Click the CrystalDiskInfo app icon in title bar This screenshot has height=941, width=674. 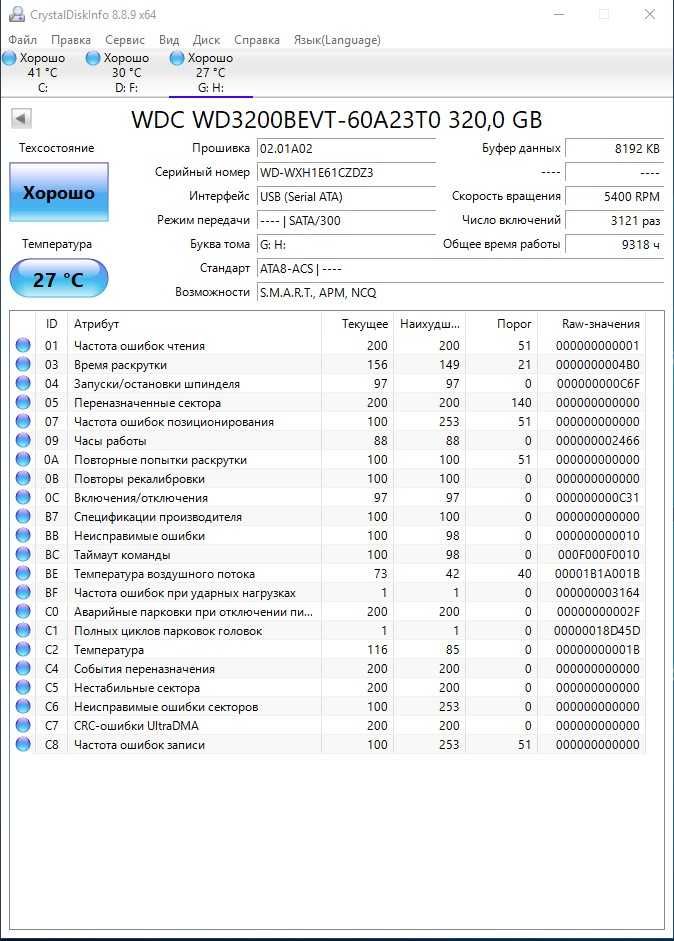[16, 14]
